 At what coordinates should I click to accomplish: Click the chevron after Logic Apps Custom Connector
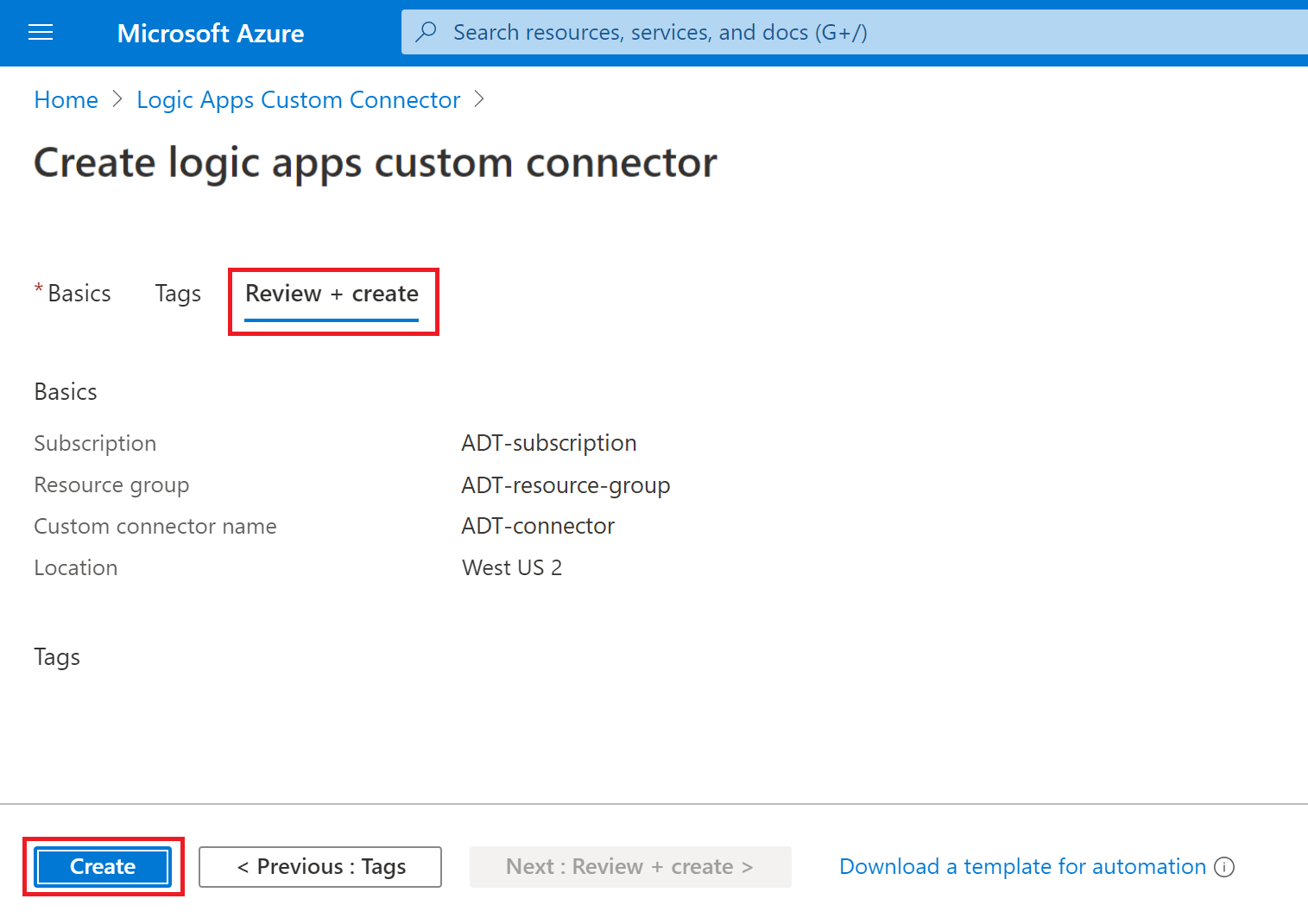click(480, 99)
